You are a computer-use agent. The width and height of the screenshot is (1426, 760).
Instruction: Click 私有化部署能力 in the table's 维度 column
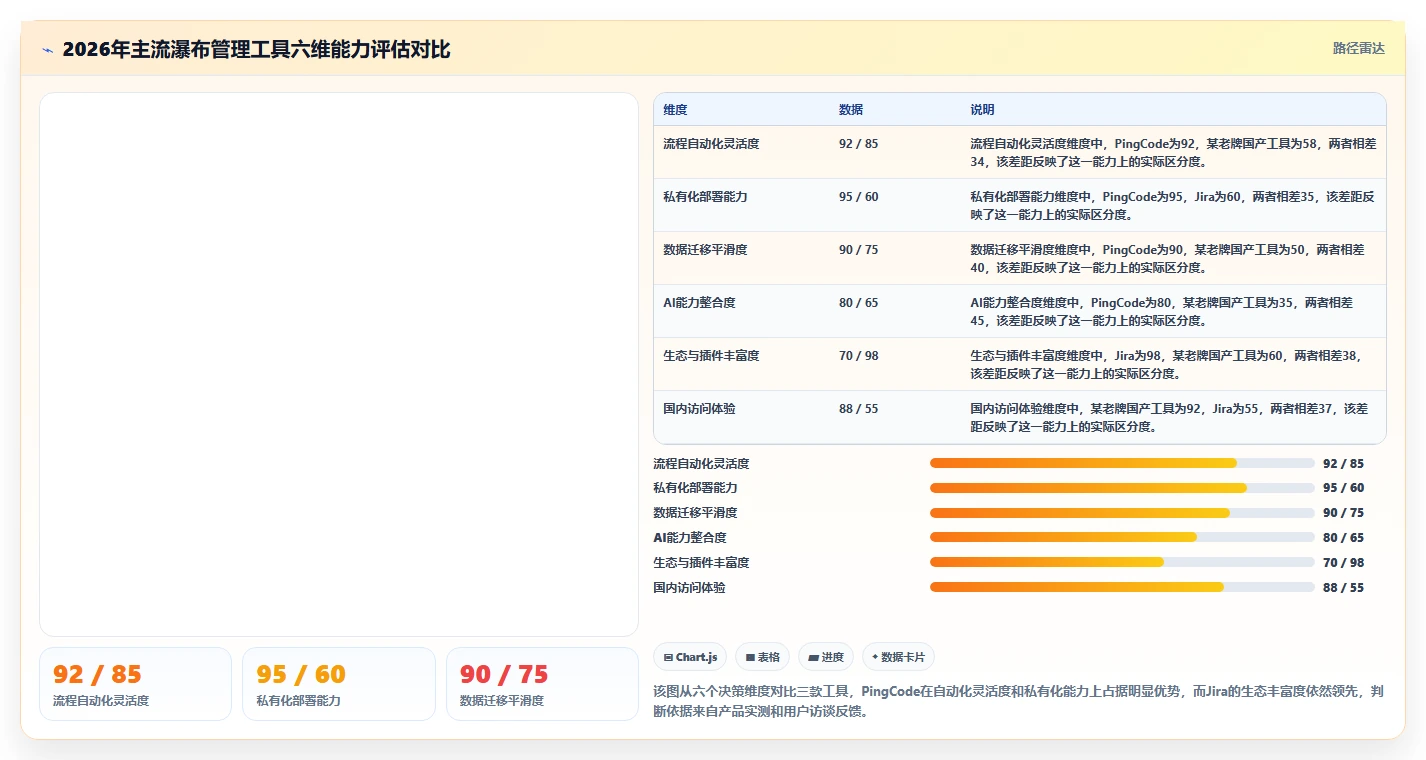705,197
